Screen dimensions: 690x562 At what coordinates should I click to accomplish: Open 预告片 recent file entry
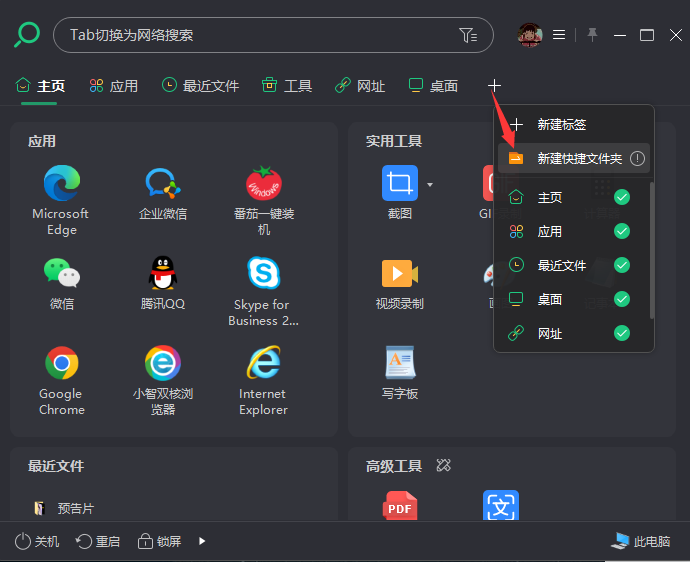(x=64, y=509)
